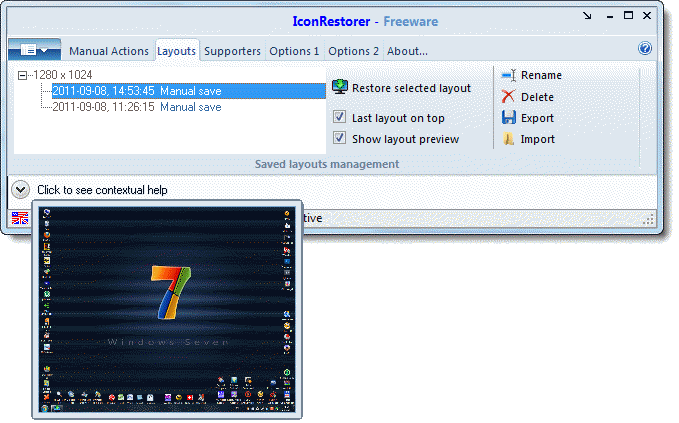Select the 11:26:15 Manual save layout
The image size is (679, 423).
point(137,107)
